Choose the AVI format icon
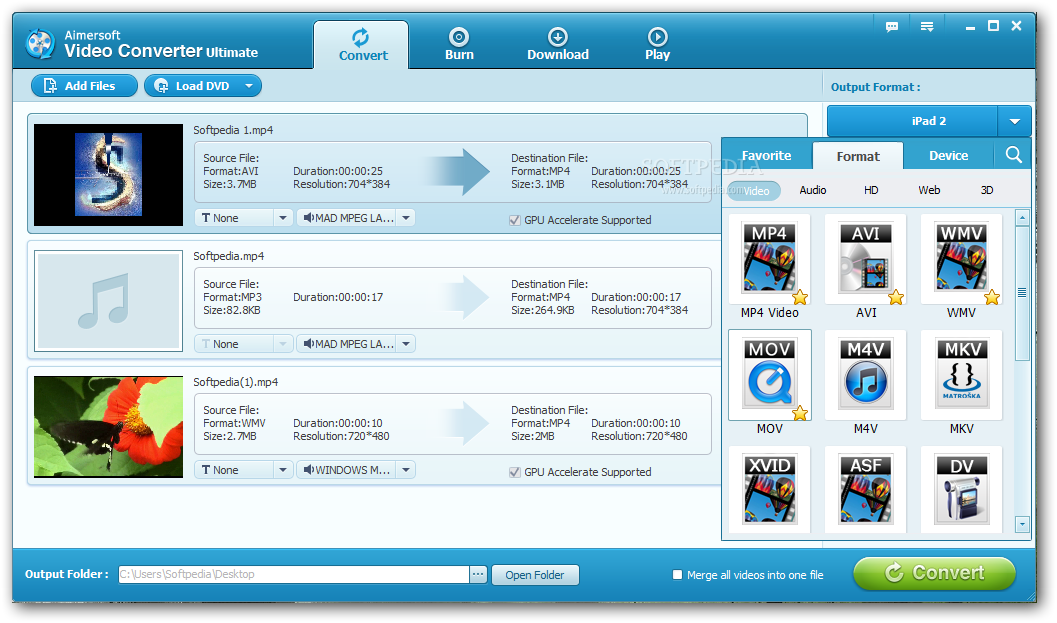This screenshot has width=1057, height=623. [866, 258]
